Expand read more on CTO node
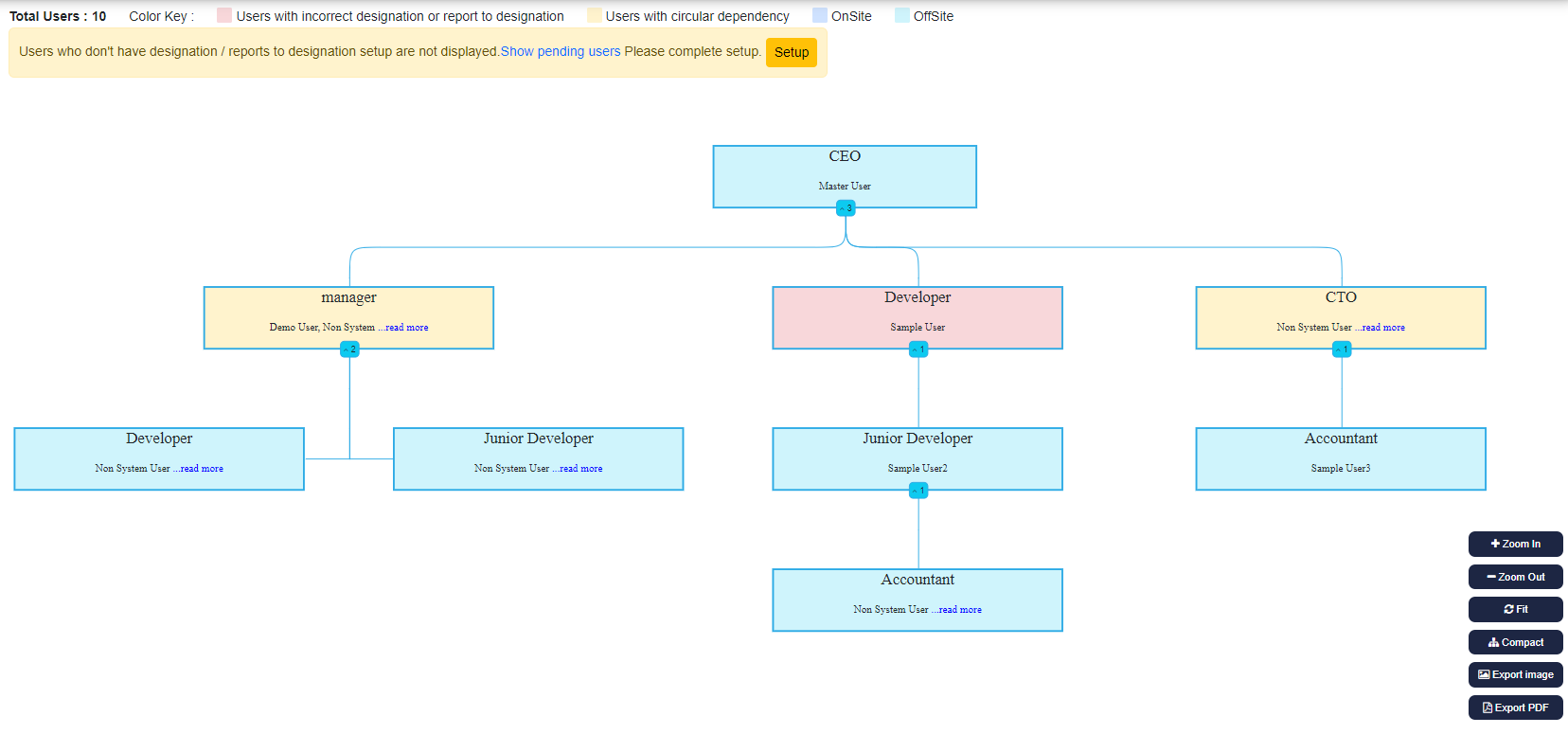 click(1382, 328)
